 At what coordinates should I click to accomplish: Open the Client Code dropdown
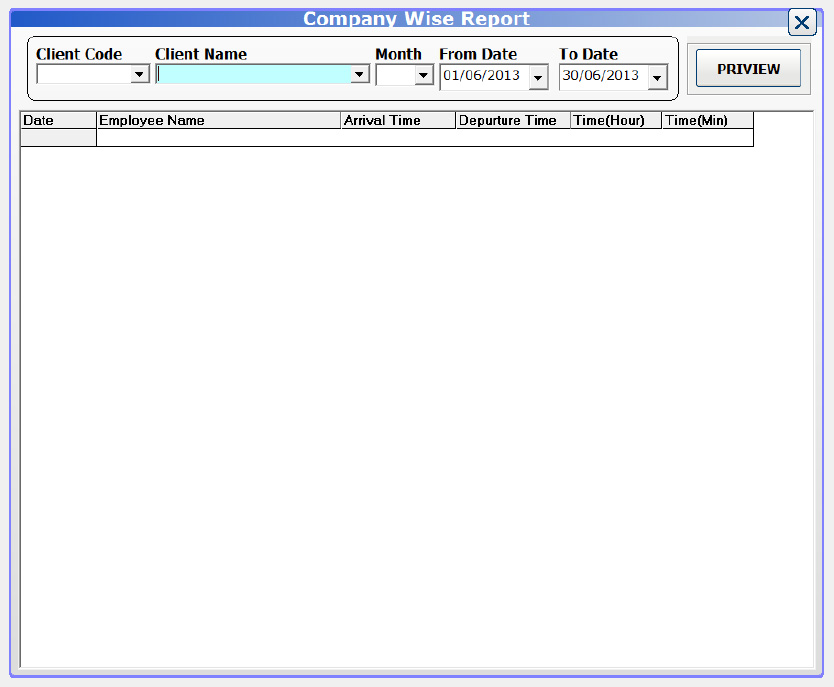click(139, 73)
